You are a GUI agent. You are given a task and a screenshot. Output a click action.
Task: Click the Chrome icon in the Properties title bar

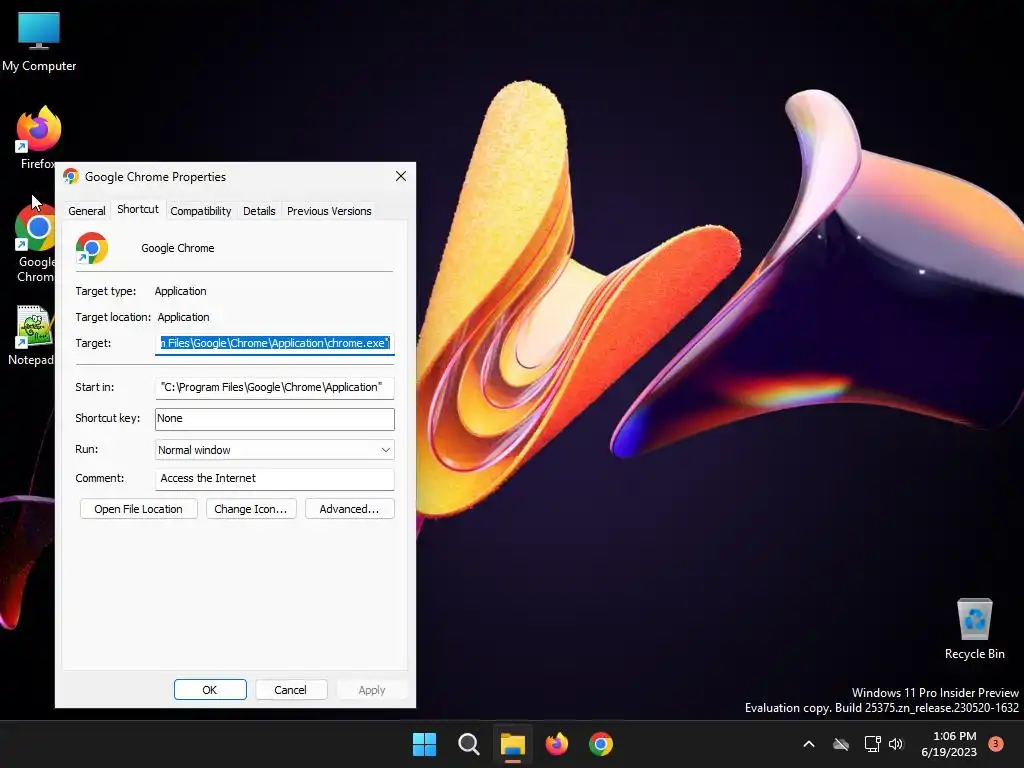point(71,176)
